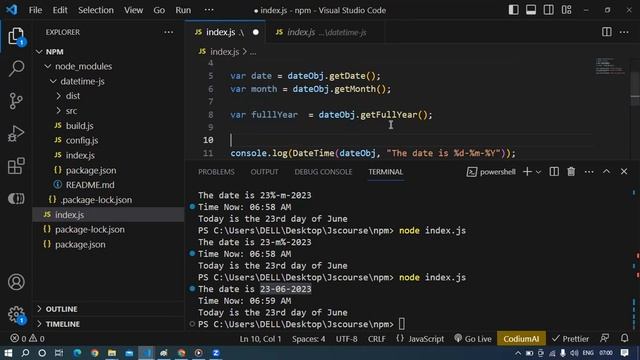Switch to the PROBLEMS tab
This screenshot has height=360, width=640.
(216, 172)
